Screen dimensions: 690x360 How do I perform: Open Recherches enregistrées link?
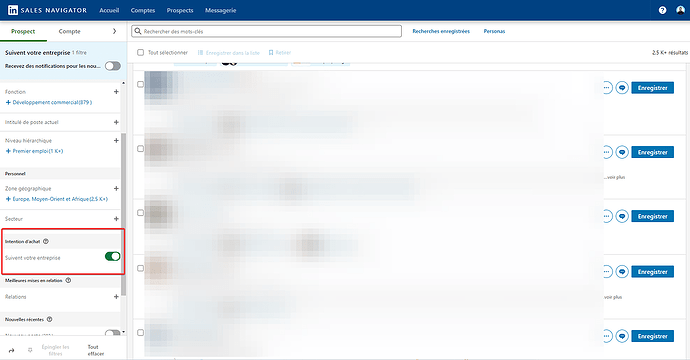pyautogui.click(x=441, y=31)
